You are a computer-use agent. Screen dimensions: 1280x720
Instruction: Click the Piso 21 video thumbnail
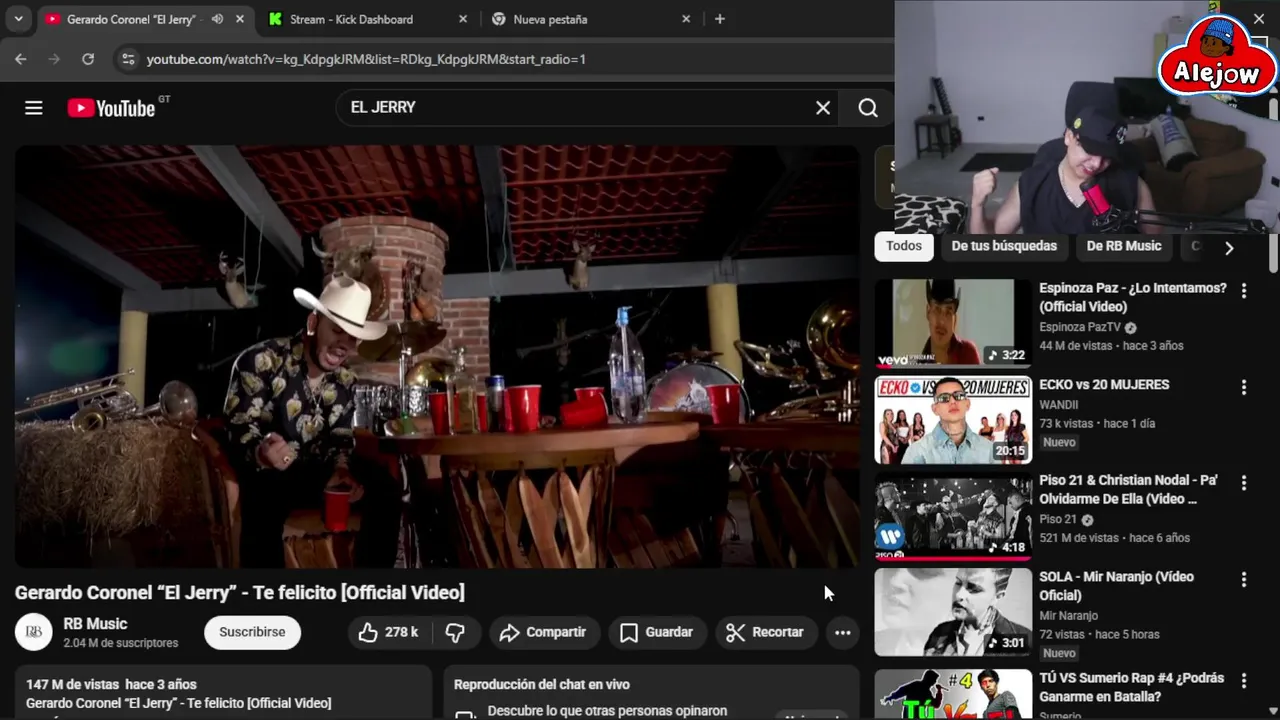(953, 516)
